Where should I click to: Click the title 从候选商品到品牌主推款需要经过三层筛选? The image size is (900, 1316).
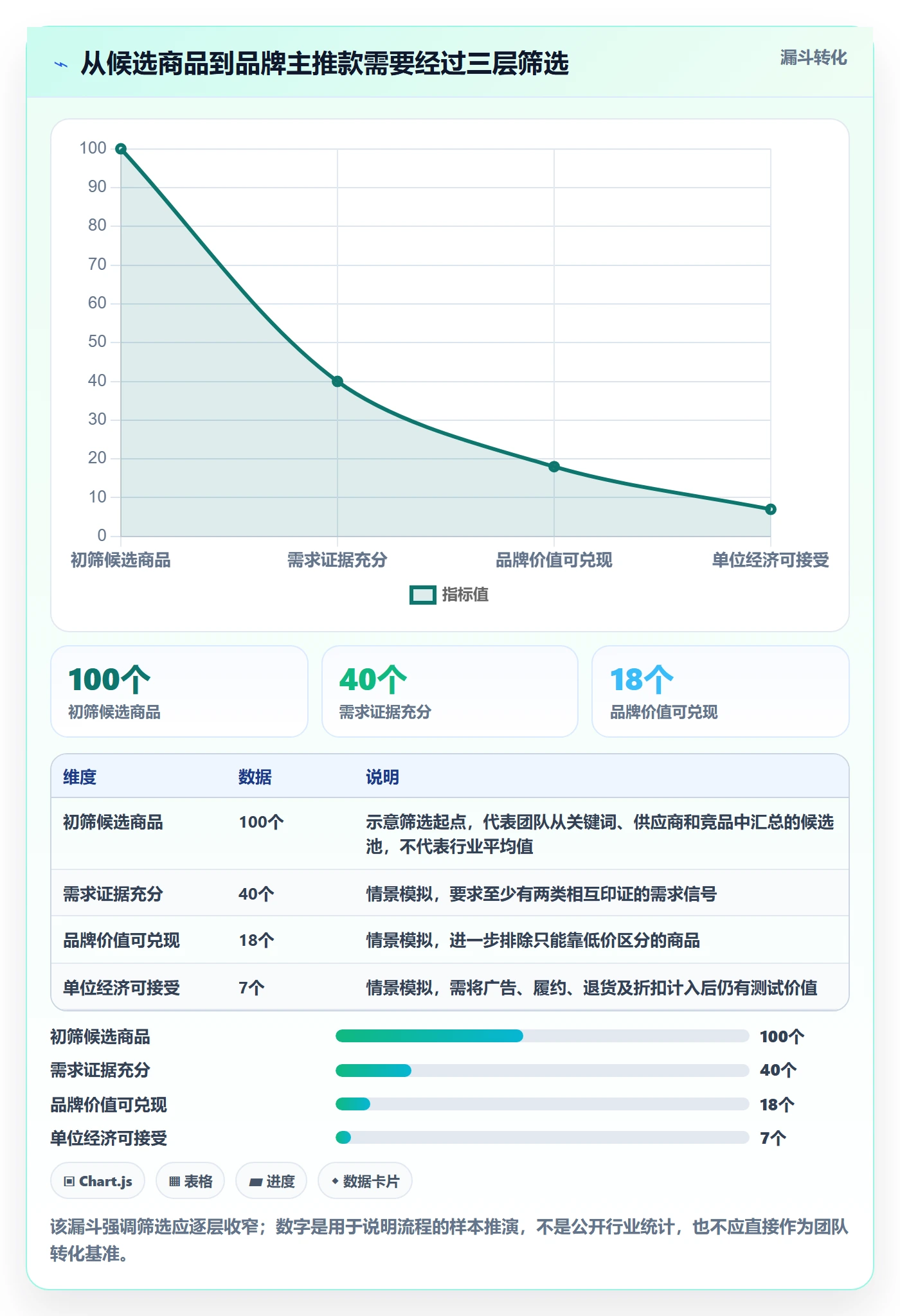(325, 64)
